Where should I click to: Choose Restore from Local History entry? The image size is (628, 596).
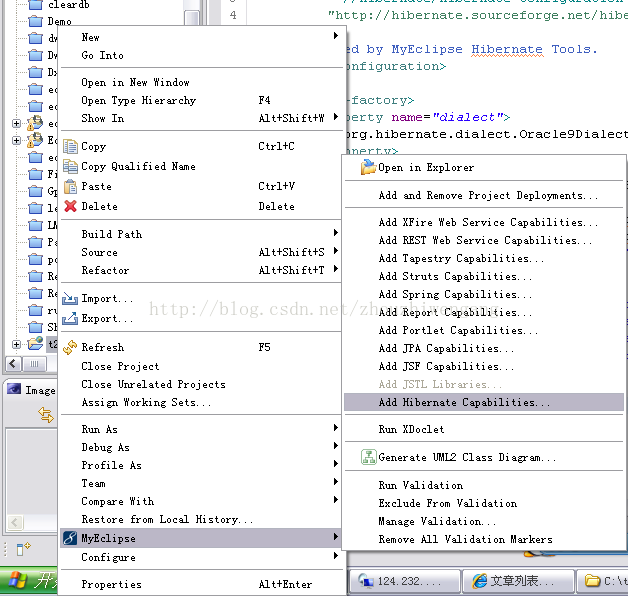(200, 519)
